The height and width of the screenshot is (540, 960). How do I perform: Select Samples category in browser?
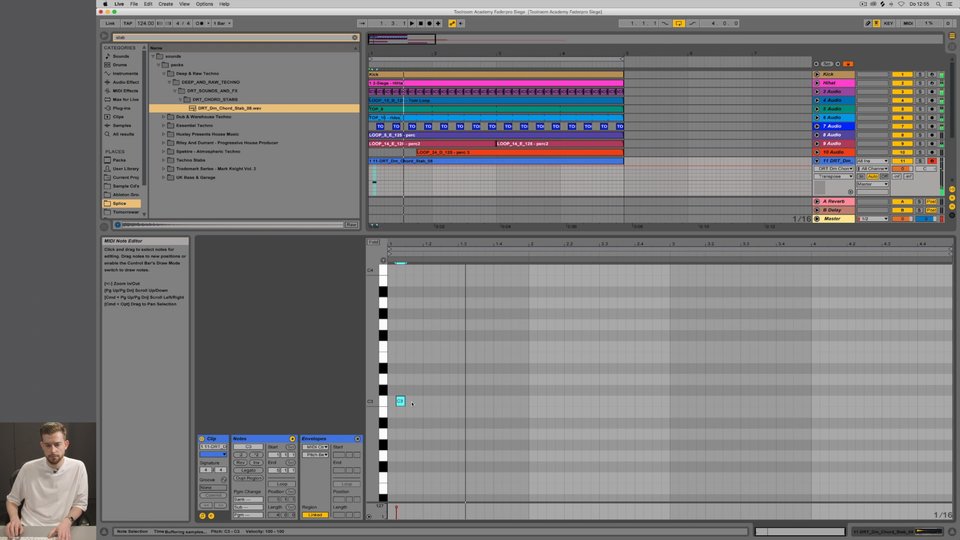(x=122, y=125)
